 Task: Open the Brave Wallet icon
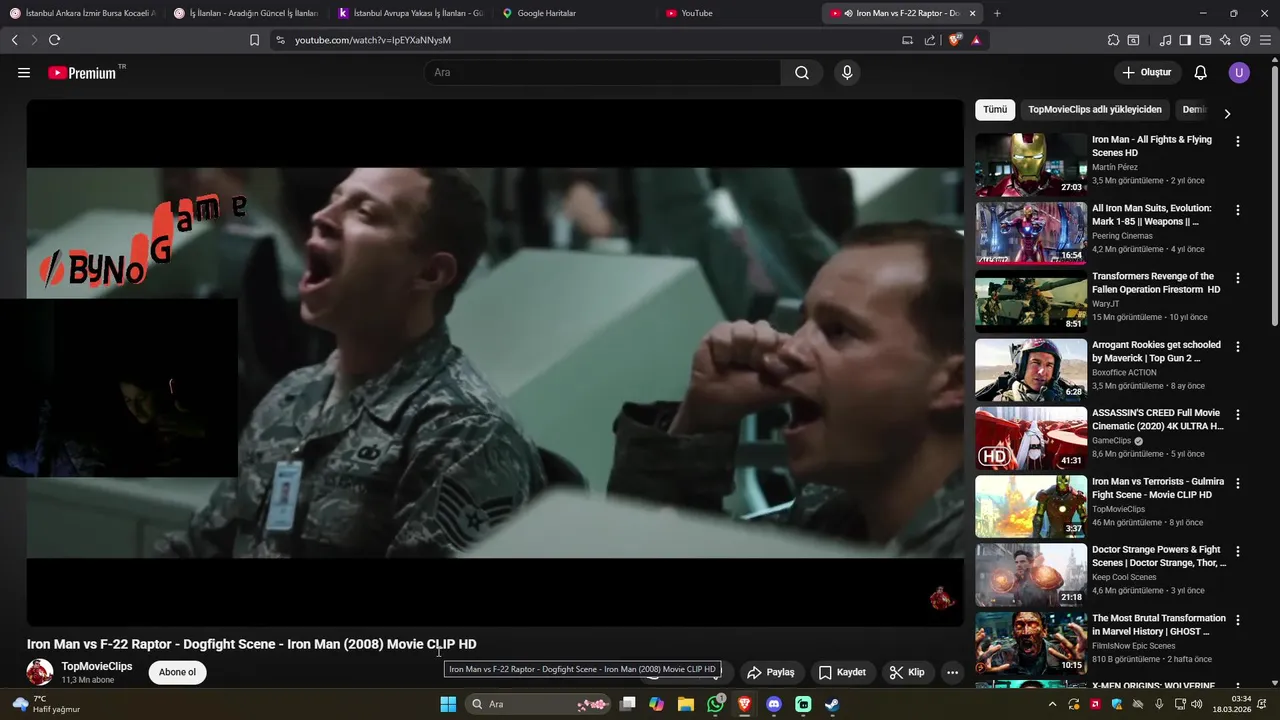(1205, 40)
